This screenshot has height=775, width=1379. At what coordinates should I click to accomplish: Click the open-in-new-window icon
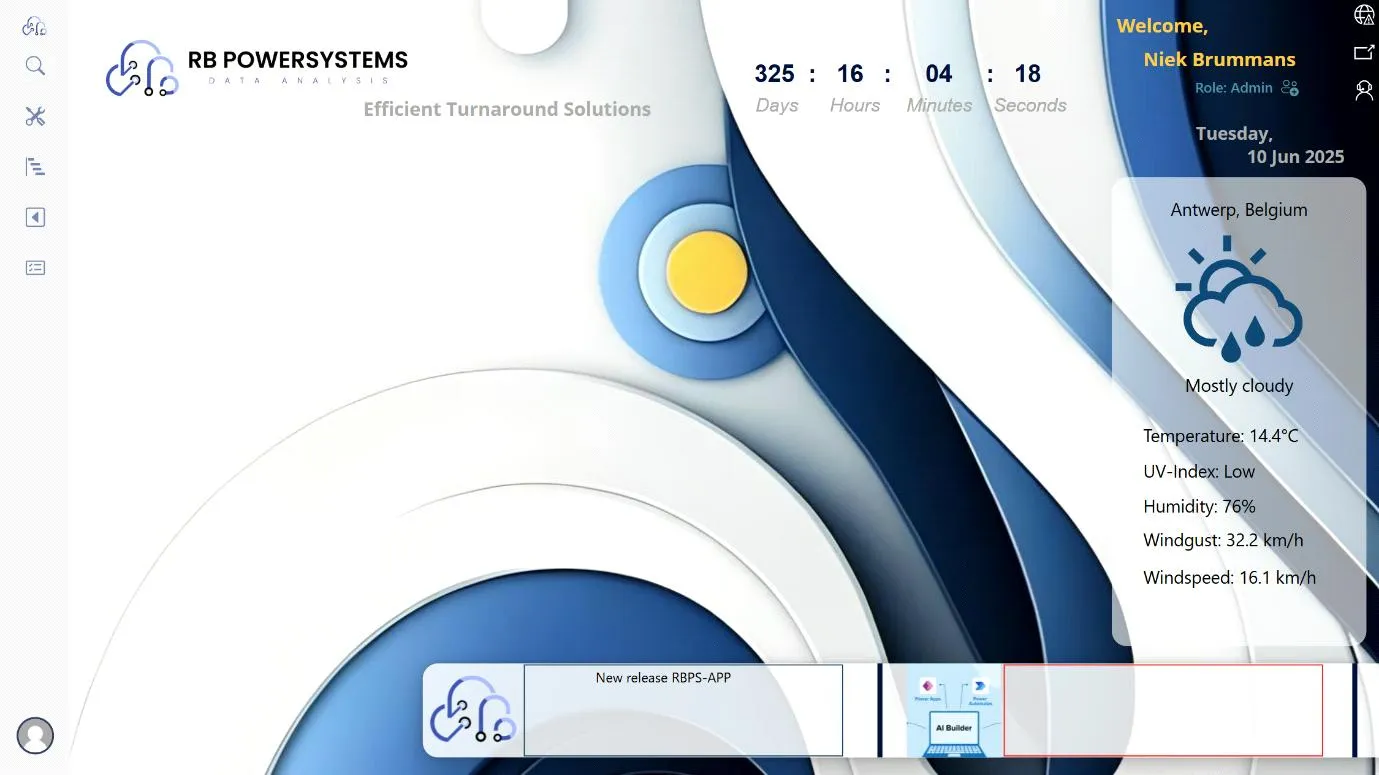point(1364,52)
